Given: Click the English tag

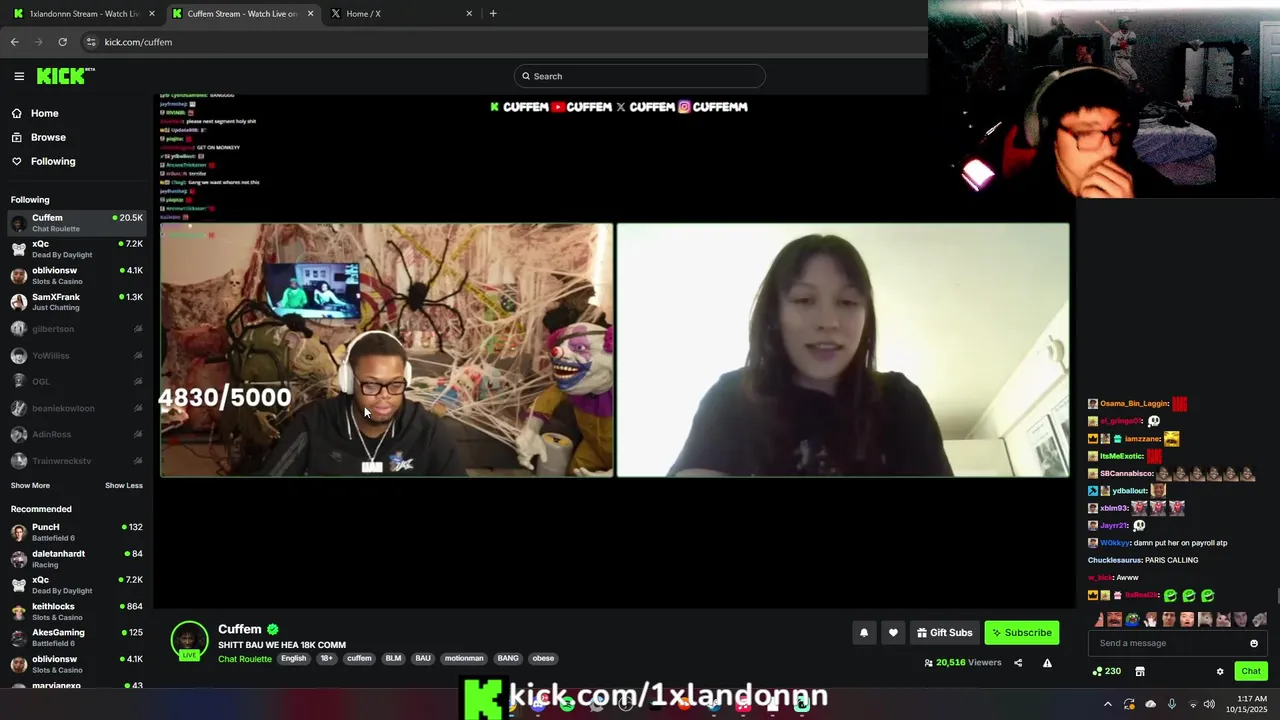Looking at the screenshot, I should pyautogui.click(x=293, y=659).
